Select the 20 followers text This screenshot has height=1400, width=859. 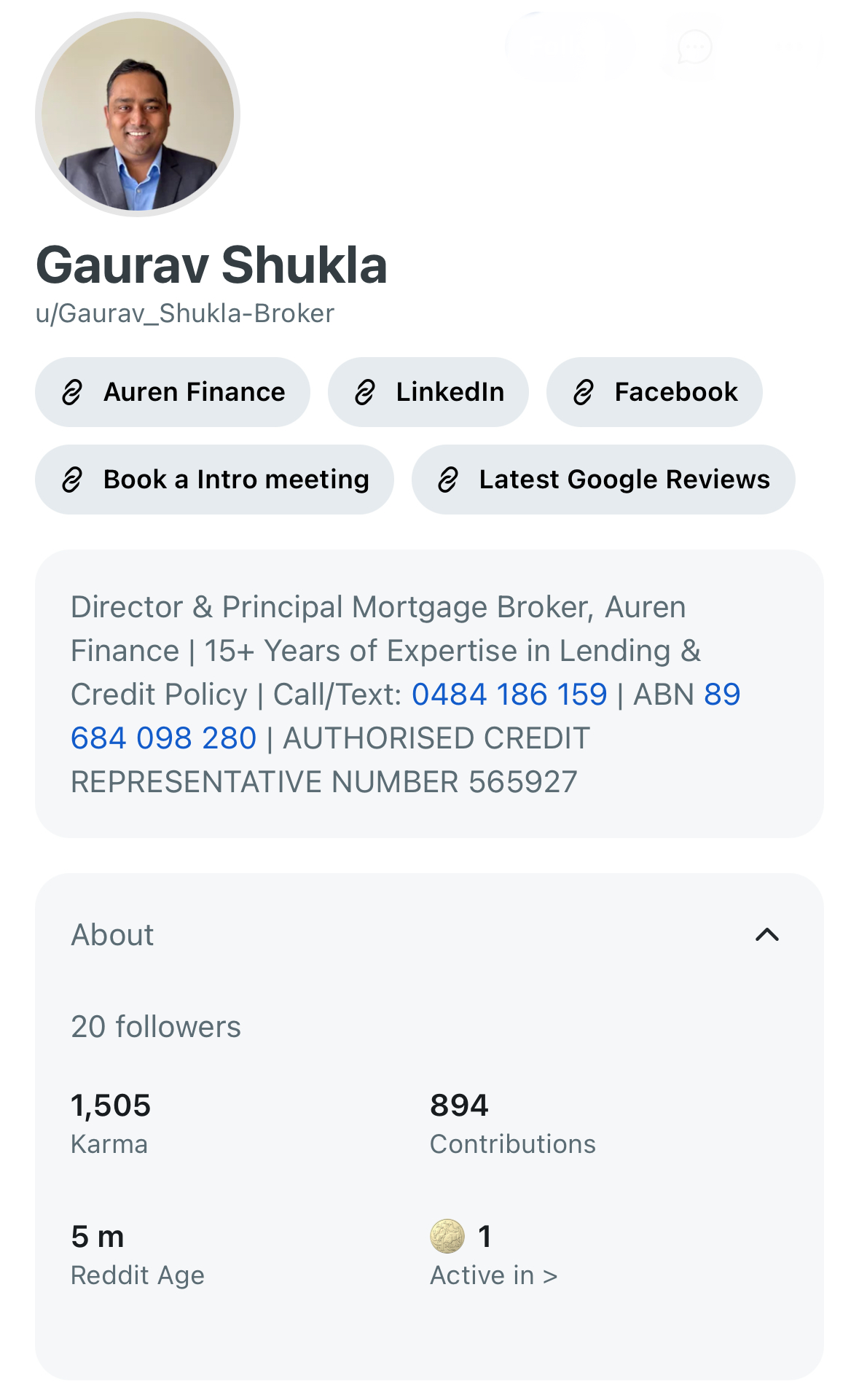coord(156,1027)
